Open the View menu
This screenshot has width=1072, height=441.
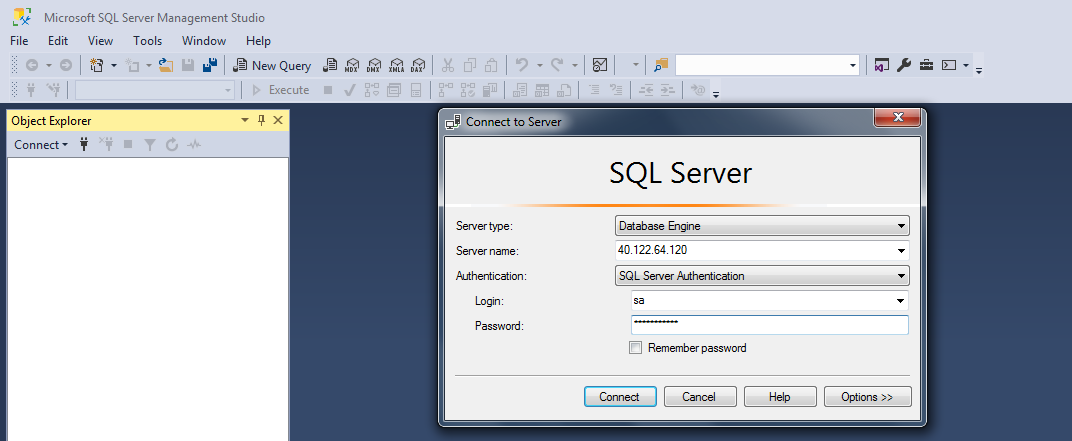(100, 41)
